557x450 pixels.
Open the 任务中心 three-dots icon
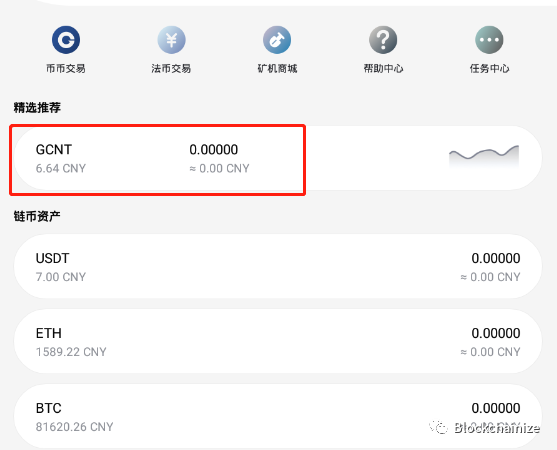coord(489,39)
